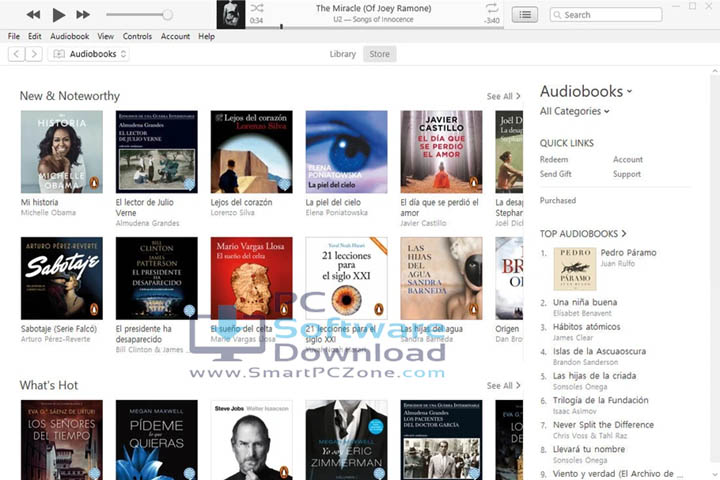Screen dimensions: 720x480
Task: Open Lejos del corazón cover
Action: (252, 152)
